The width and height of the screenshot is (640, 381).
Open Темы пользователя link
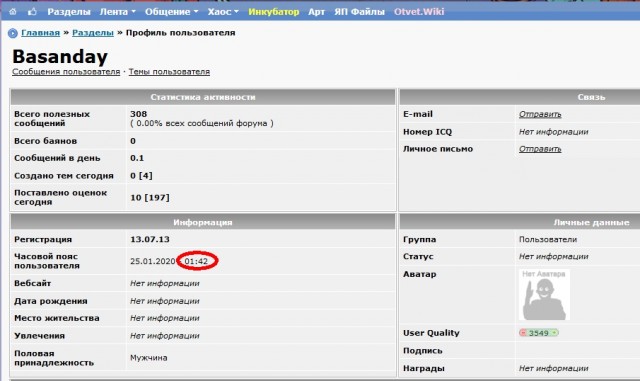[x=169, y=72]
